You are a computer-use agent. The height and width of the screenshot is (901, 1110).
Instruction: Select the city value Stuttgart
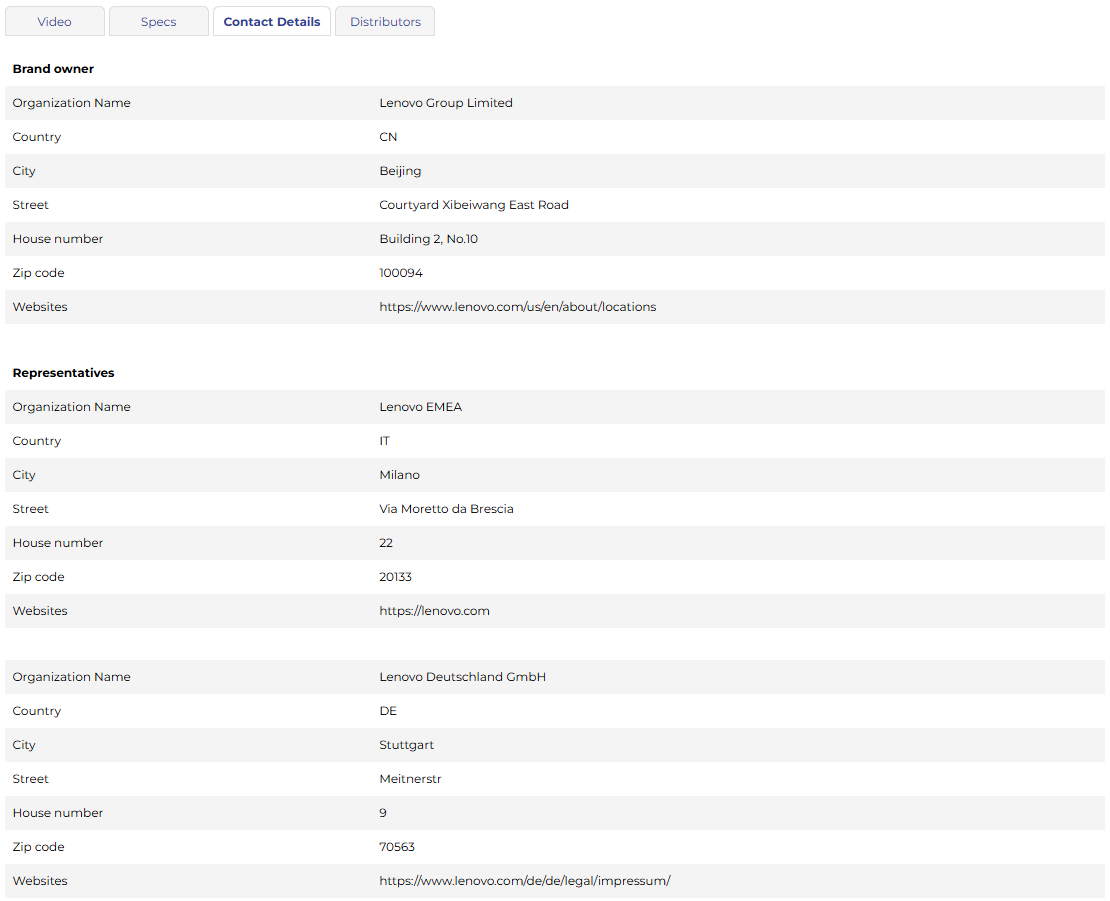click(406, 745)
